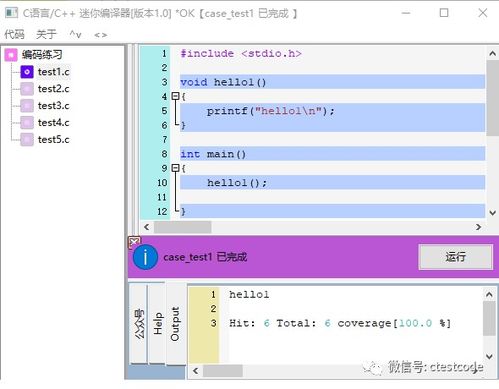Switch to the Help vertical tab
499x389 pixels.
click(x=157, y=323)
